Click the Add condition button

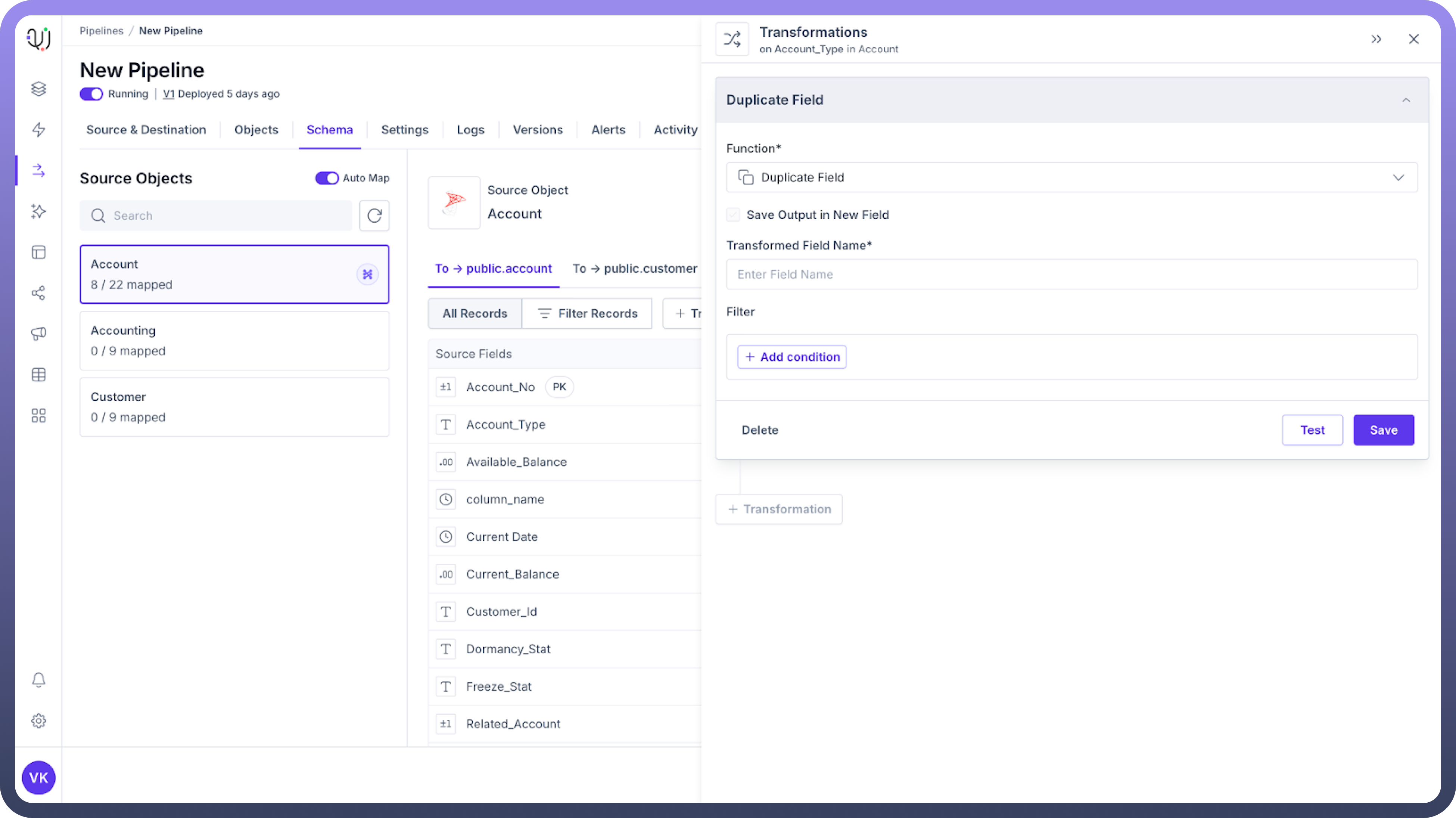point(791,357)
